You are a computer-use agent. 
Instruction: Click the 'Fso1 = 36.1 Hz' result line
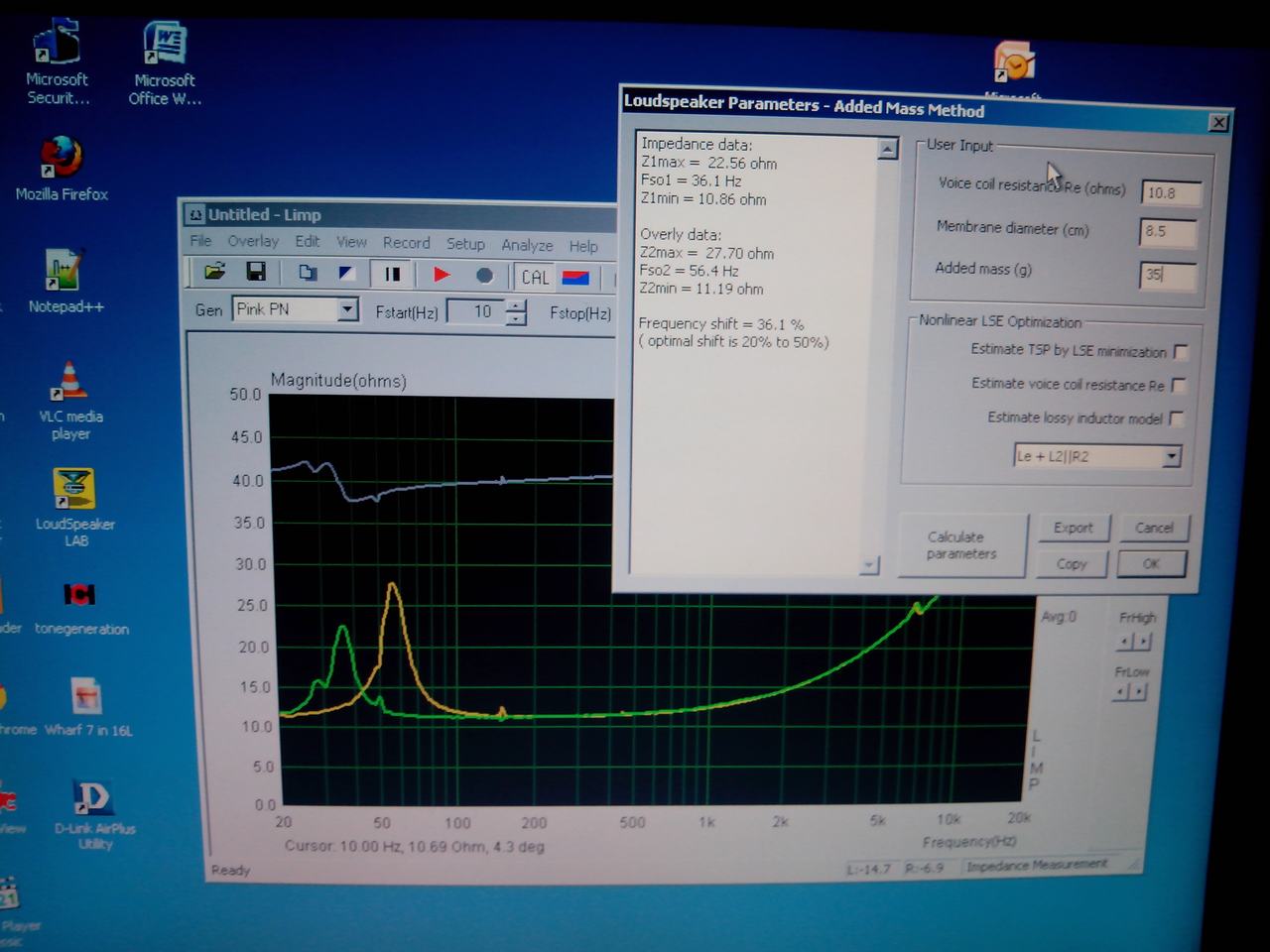pyautogui.click(x=692, y=181)
